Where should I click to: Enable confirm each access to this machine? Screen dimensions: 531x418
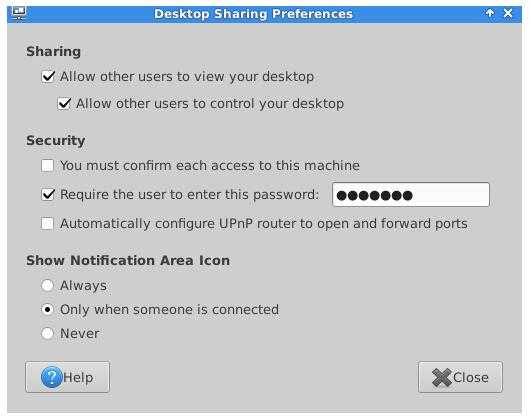47,166
